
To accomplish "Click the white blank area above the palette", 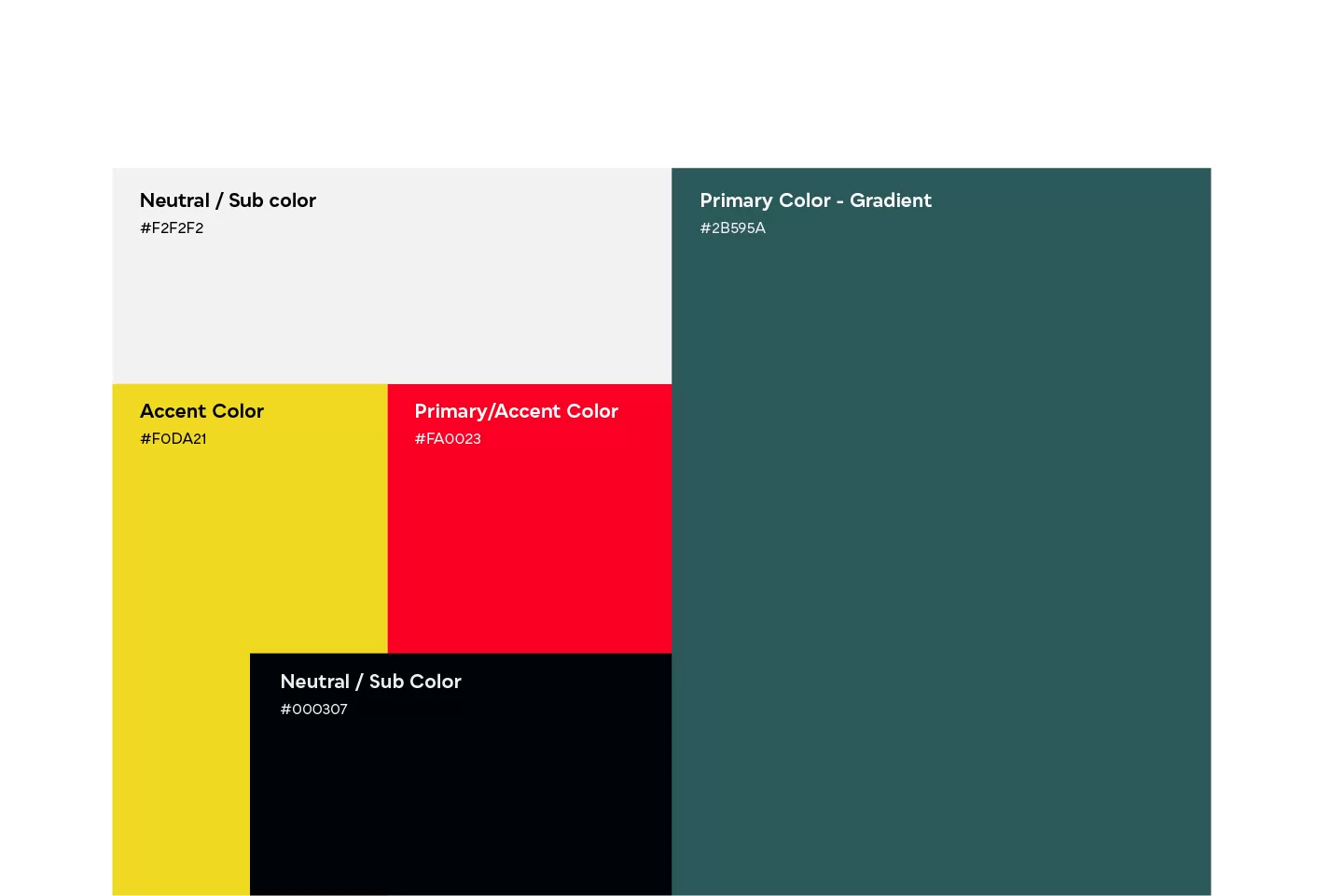I will [x=672, y=84].
